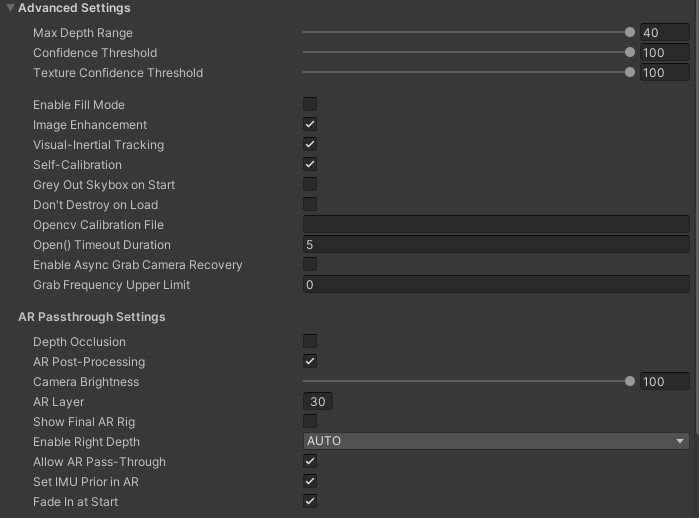Click the Open() Timeout Duration field

(x=496, y=244)
